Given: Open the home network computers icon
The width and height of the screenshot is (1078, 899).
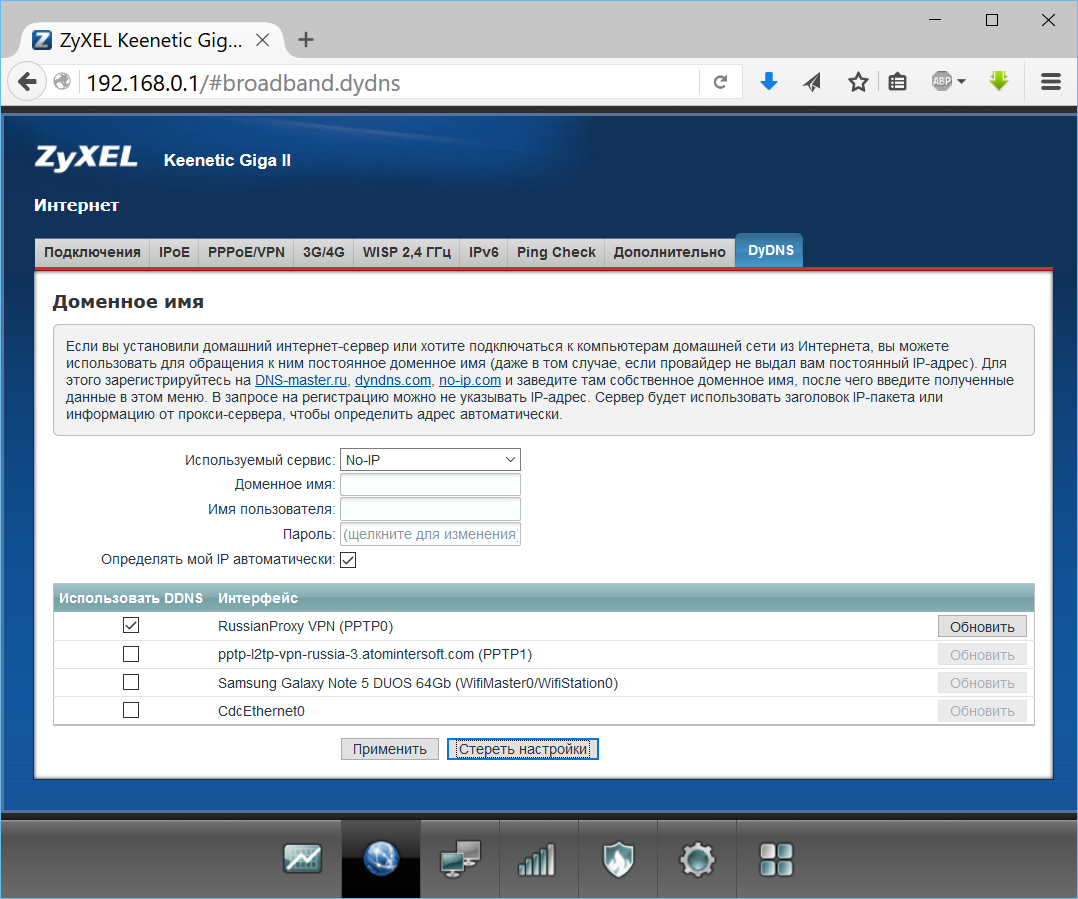Looking at the screenshot, I should pyautogui.click(x=460, y=859).
